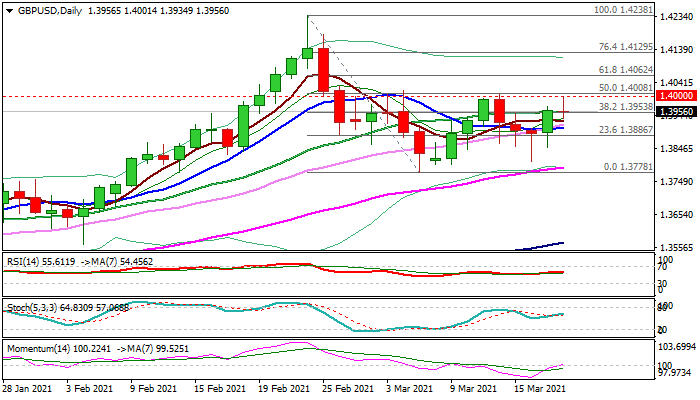
Task: Click the 19 Feb 2021 date marker
Action: click(286, 388)
